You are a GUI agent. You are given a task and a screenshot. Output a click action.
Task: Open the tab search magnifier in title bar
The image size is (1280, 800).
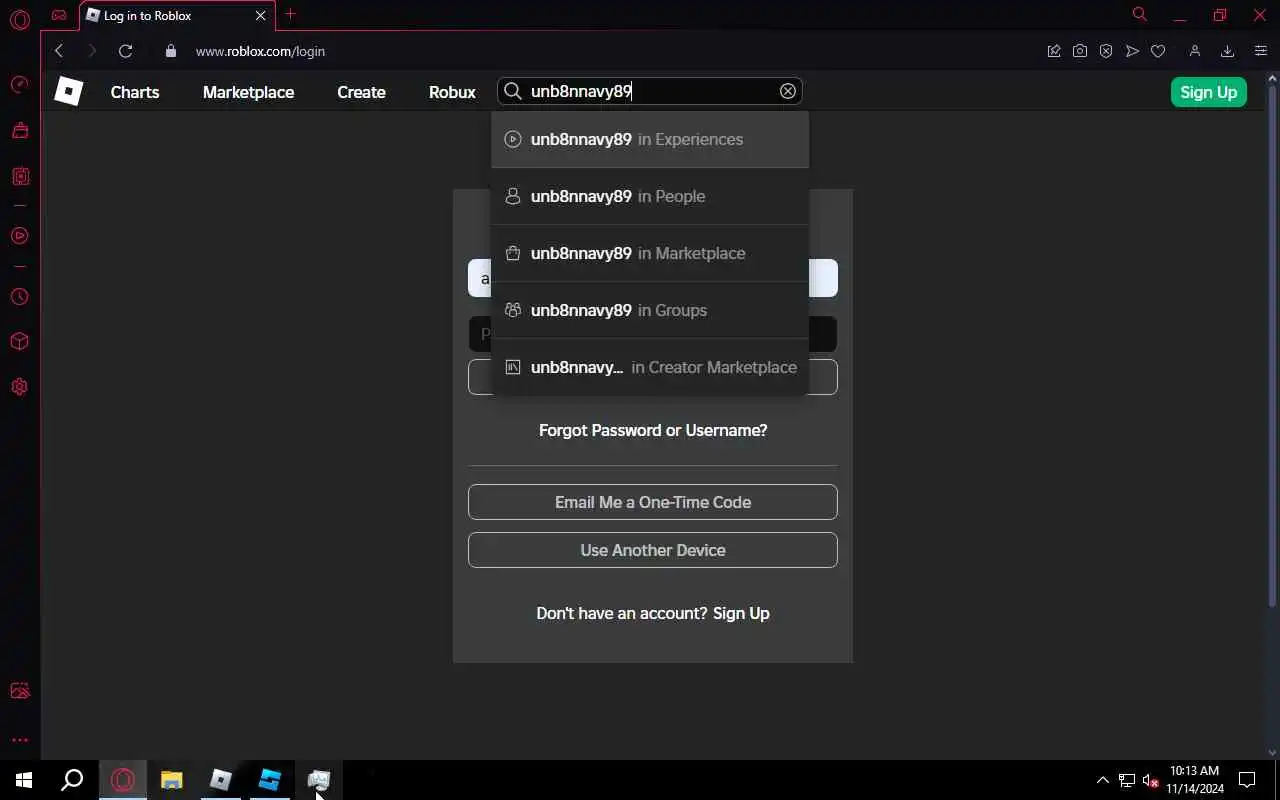point(1139,14)
